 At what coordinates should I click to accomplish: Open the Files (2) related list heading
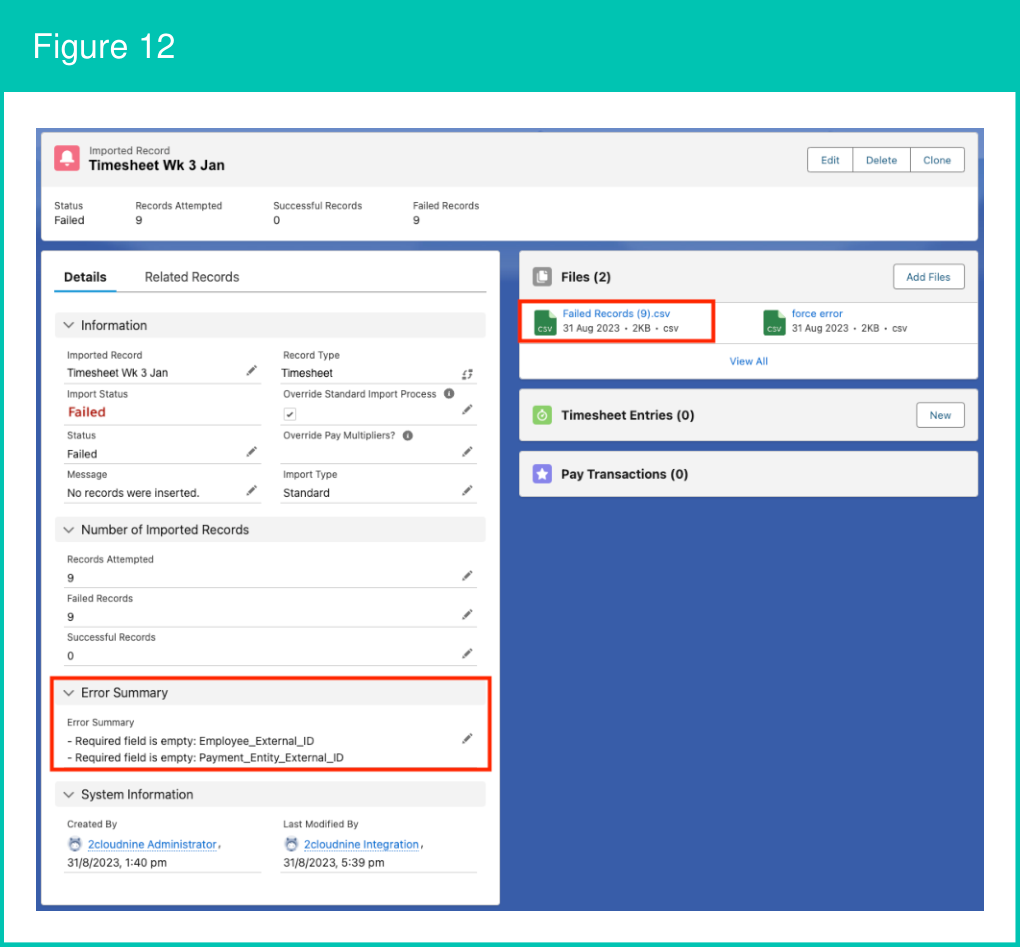[x=586, y=277]
